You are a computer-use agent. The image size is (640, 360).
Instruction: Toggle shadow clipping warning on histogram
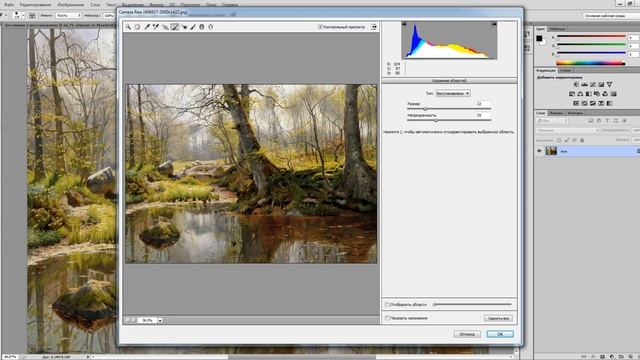[404, 24]
